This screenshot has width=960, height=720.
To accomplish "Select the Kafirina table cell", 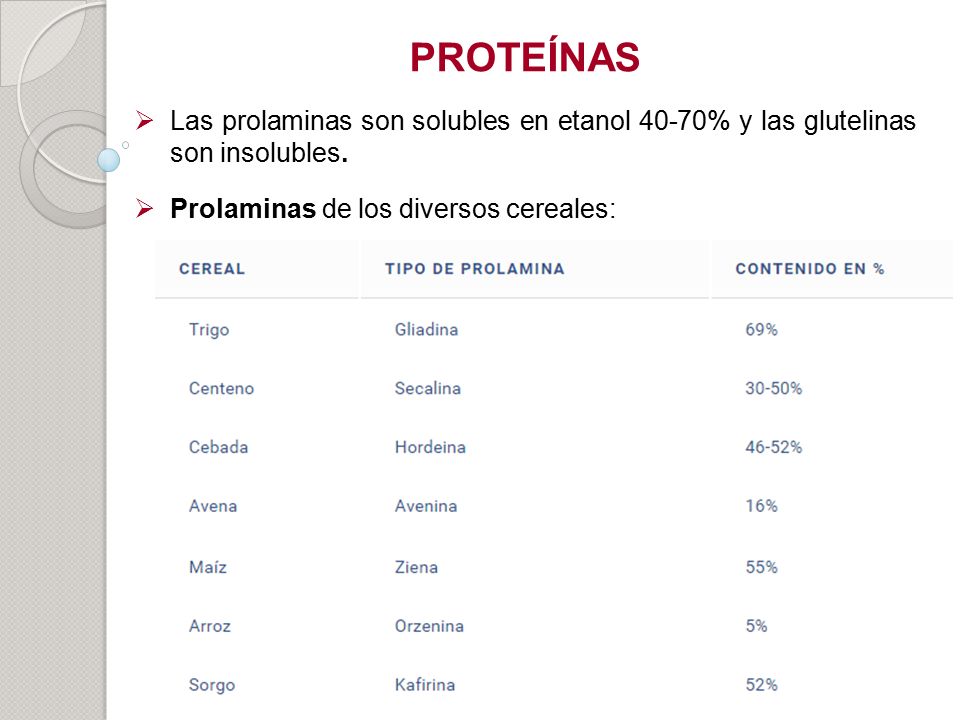I will pyautogui.click(x=425, y=684).
